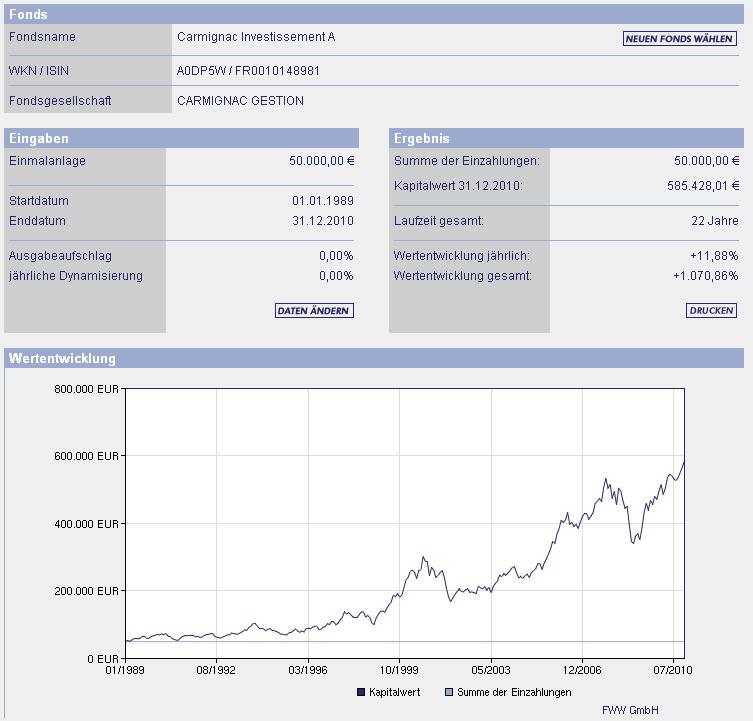This screenshot has width=753, height=721.
Task: Click the Kapitalwert value 585.428,01 €
Action: 703,185
